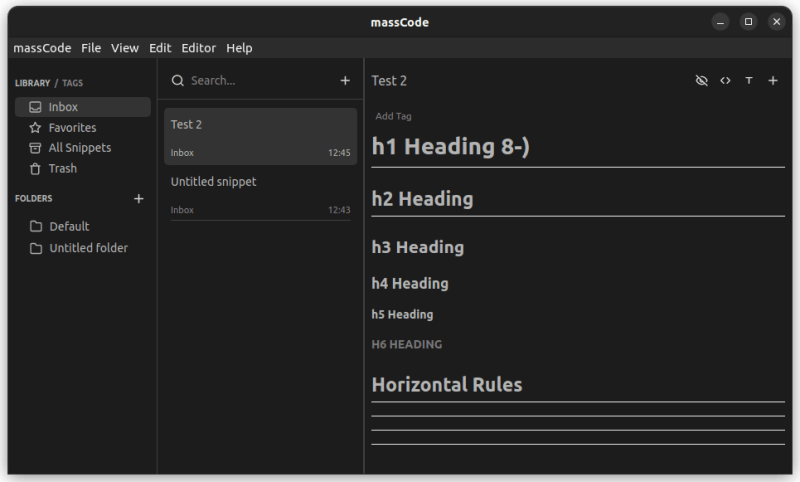Create new snippet using plus beside search
800x482 pixels.
[x=345, y=81]
